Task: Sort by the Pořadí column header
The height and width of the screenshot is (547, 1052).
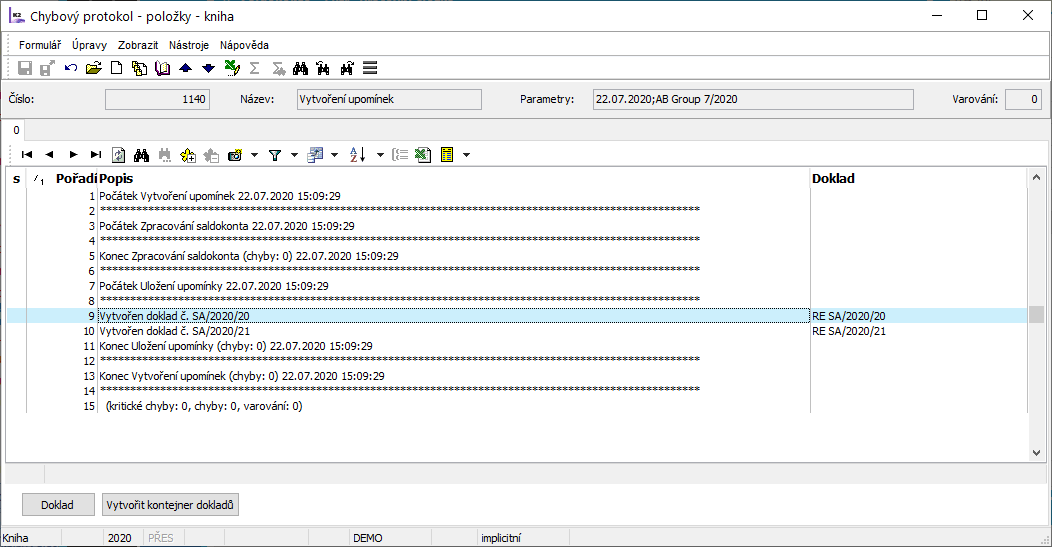Action: click(76, 179)
